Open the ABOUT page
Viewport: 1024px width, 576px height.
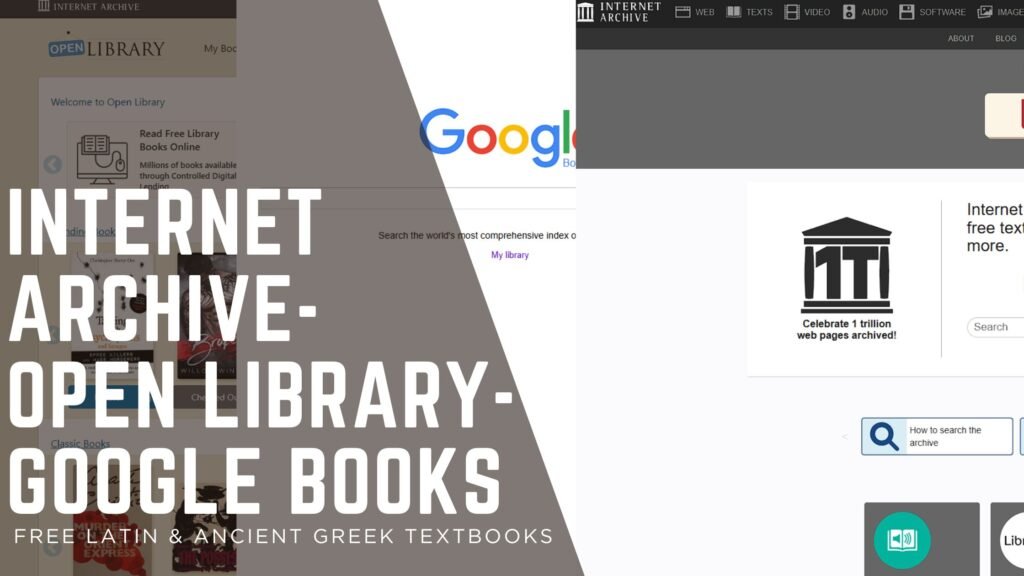click(960, 38)
